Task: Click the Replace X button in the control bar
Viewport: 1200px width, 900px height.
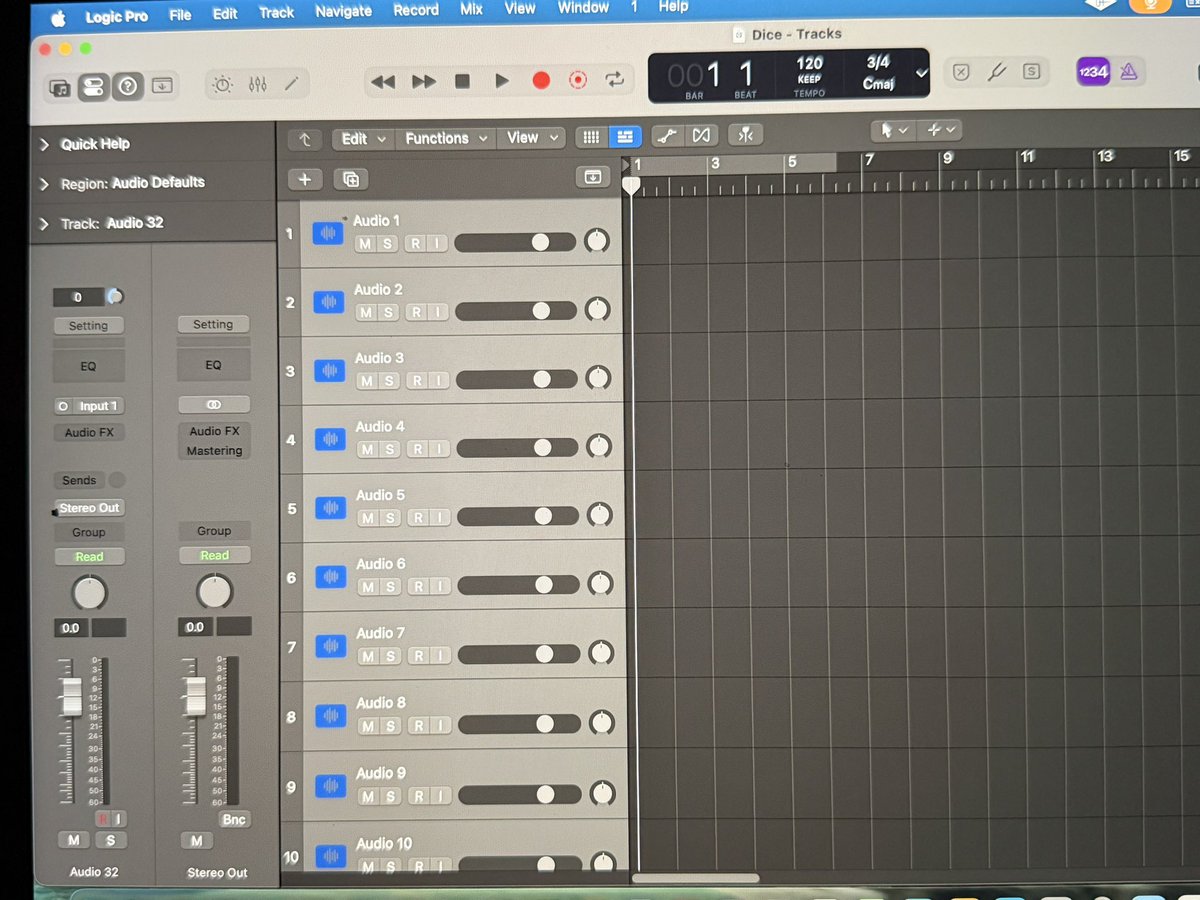Action: click(961, 72)
